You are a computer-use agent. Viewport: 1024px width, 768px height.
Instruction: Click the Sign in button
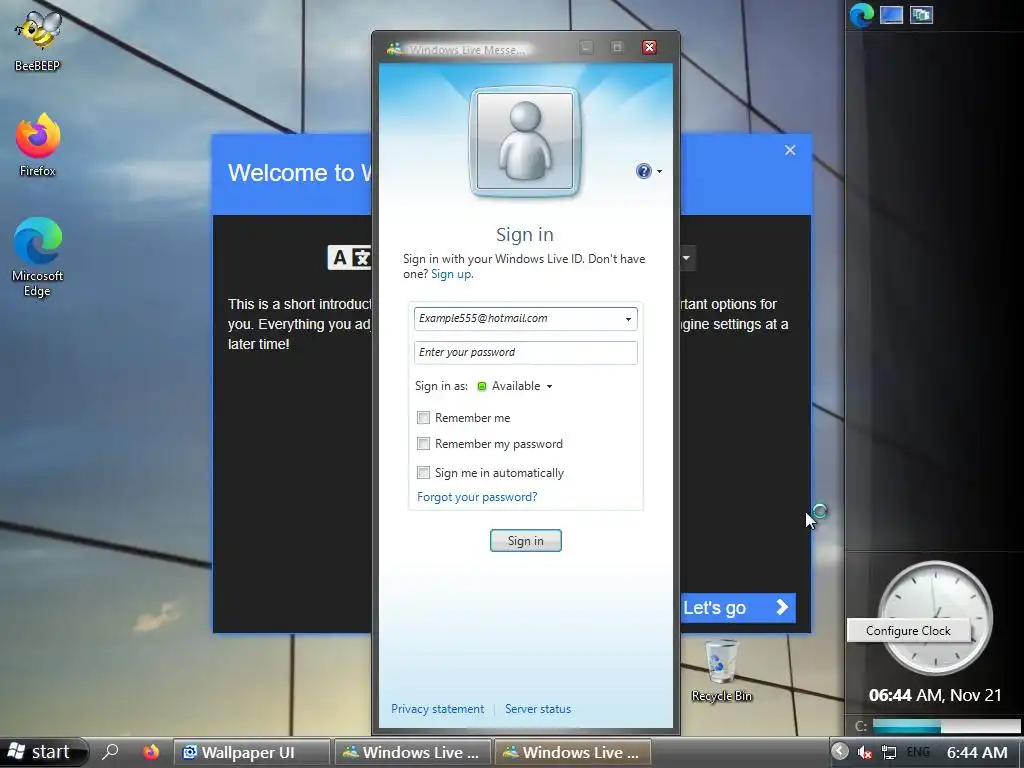coord(526,541)
